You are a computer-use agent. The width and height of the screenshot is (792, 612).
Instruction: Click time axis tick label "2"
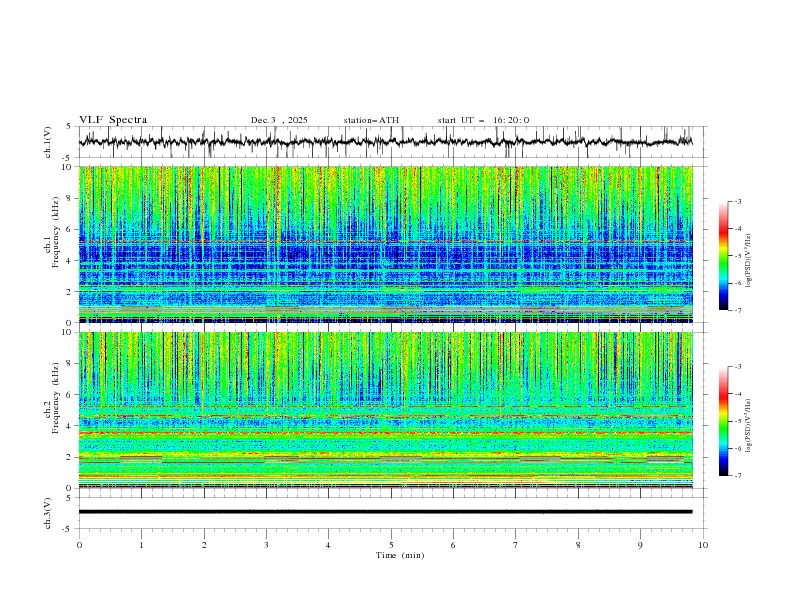pyautogui.click(x=204, y=545)
